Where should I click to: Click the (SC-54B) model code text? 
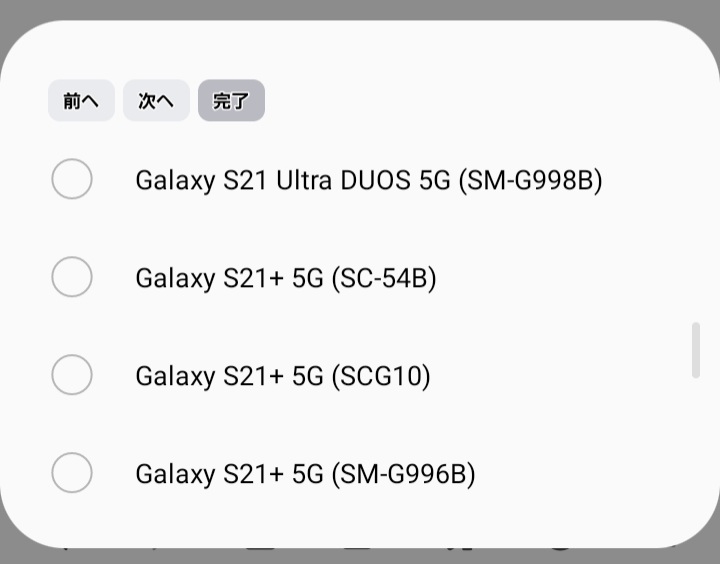[384, 278]
